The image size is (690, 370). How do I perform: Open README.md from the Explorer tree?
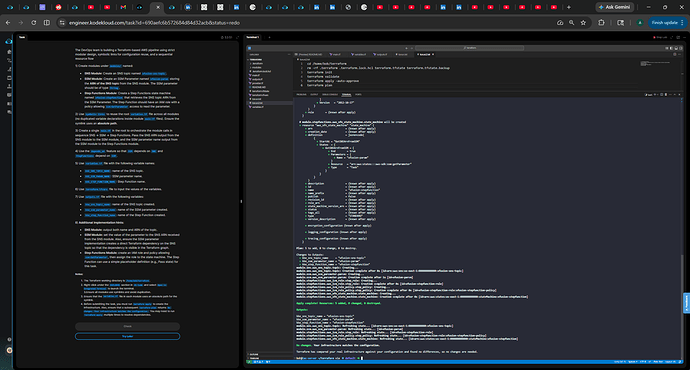(x=258, y=87)
